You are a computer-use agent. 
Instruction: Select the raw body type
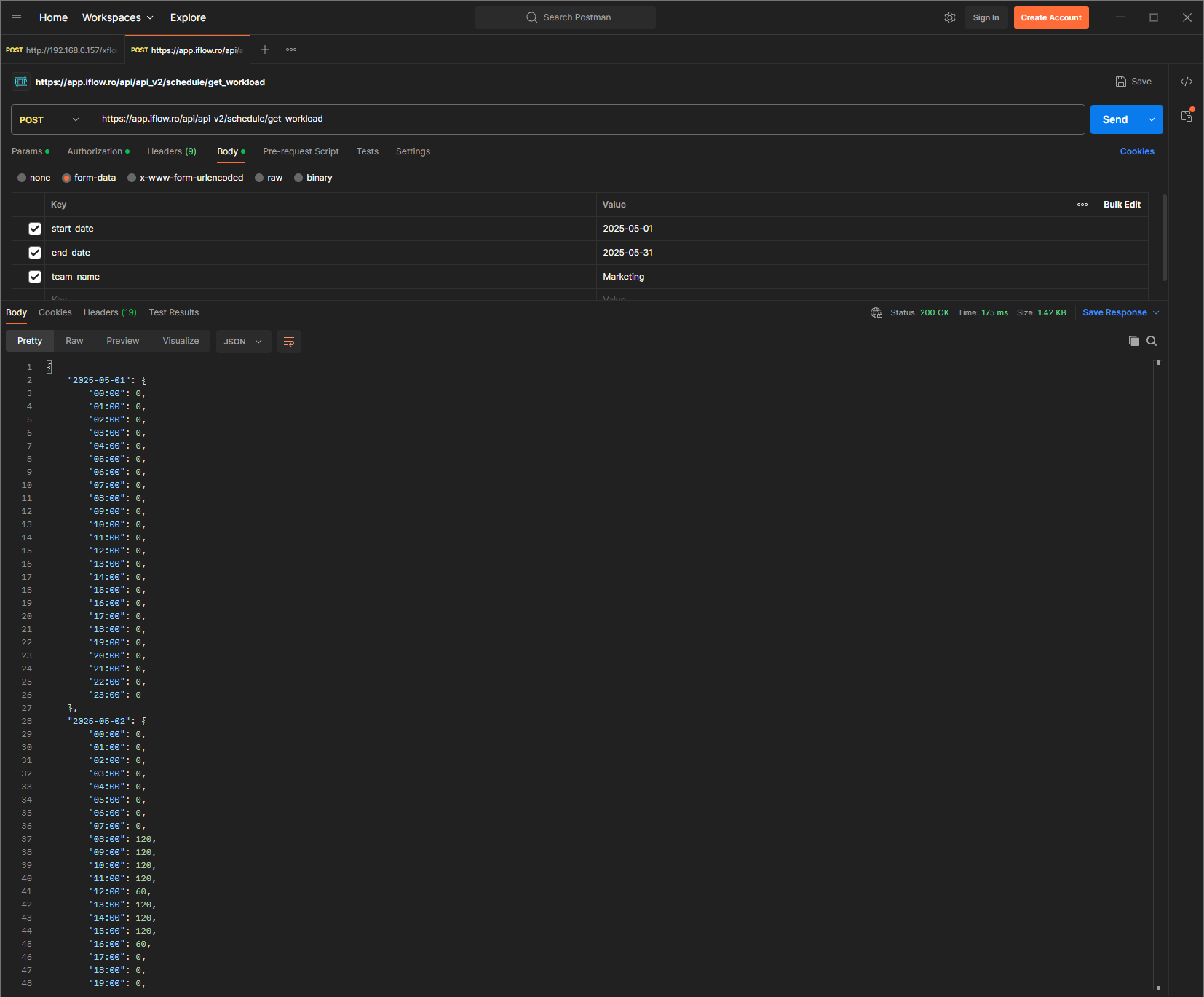259,178
